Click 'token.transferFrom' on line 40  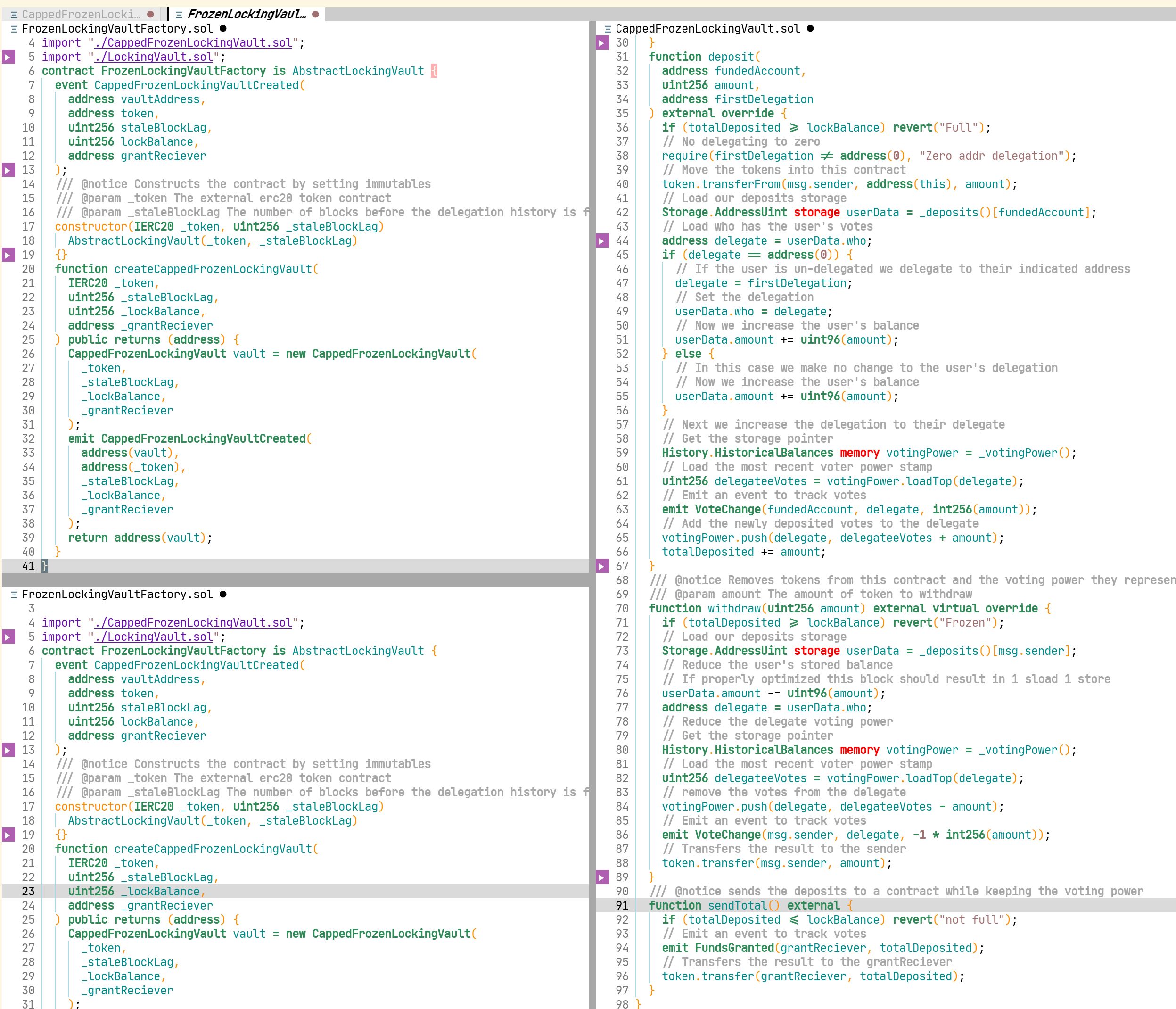tap(721, 184)
